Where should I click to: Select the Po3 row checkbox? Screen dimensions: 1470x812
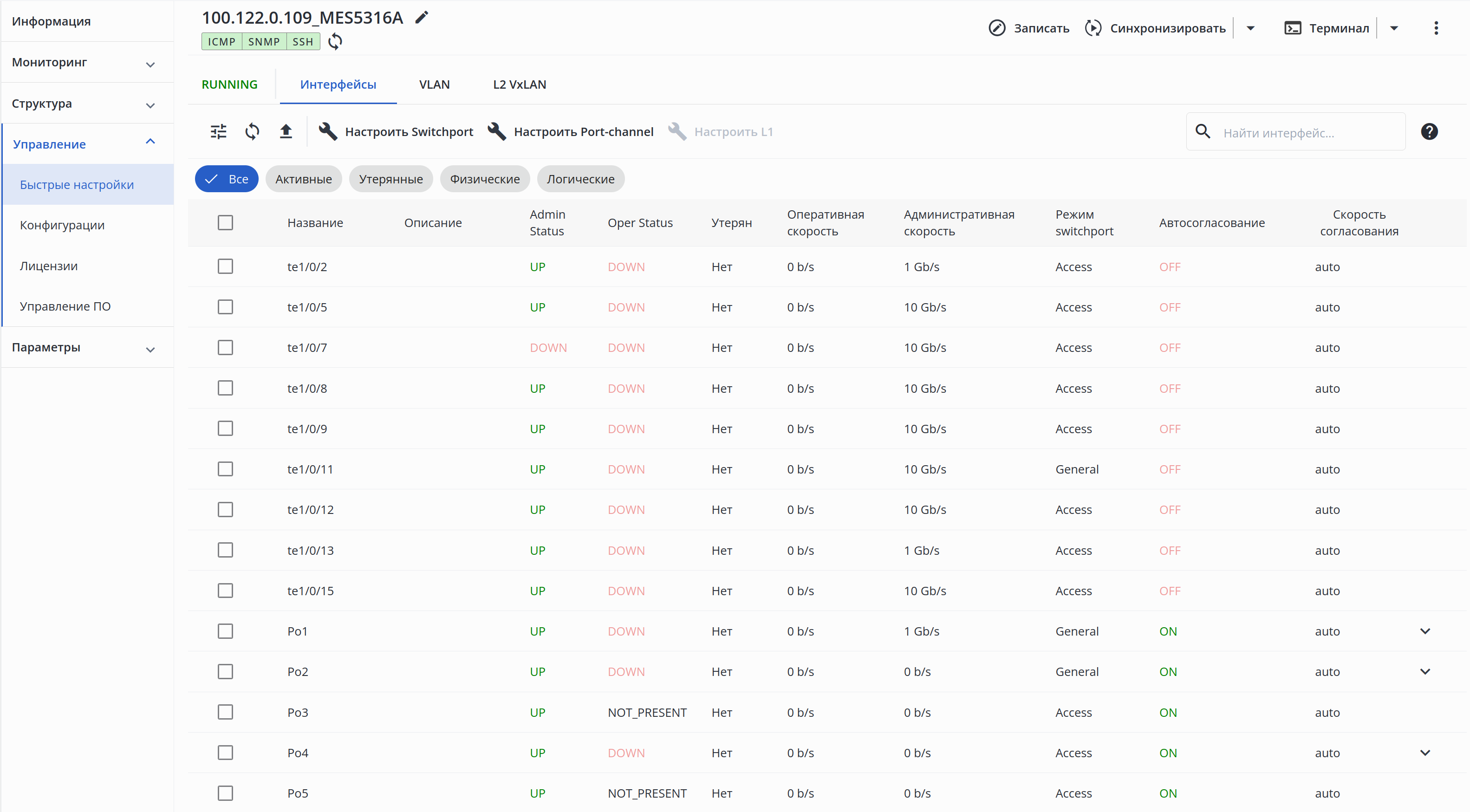click(x=225, y=712)
